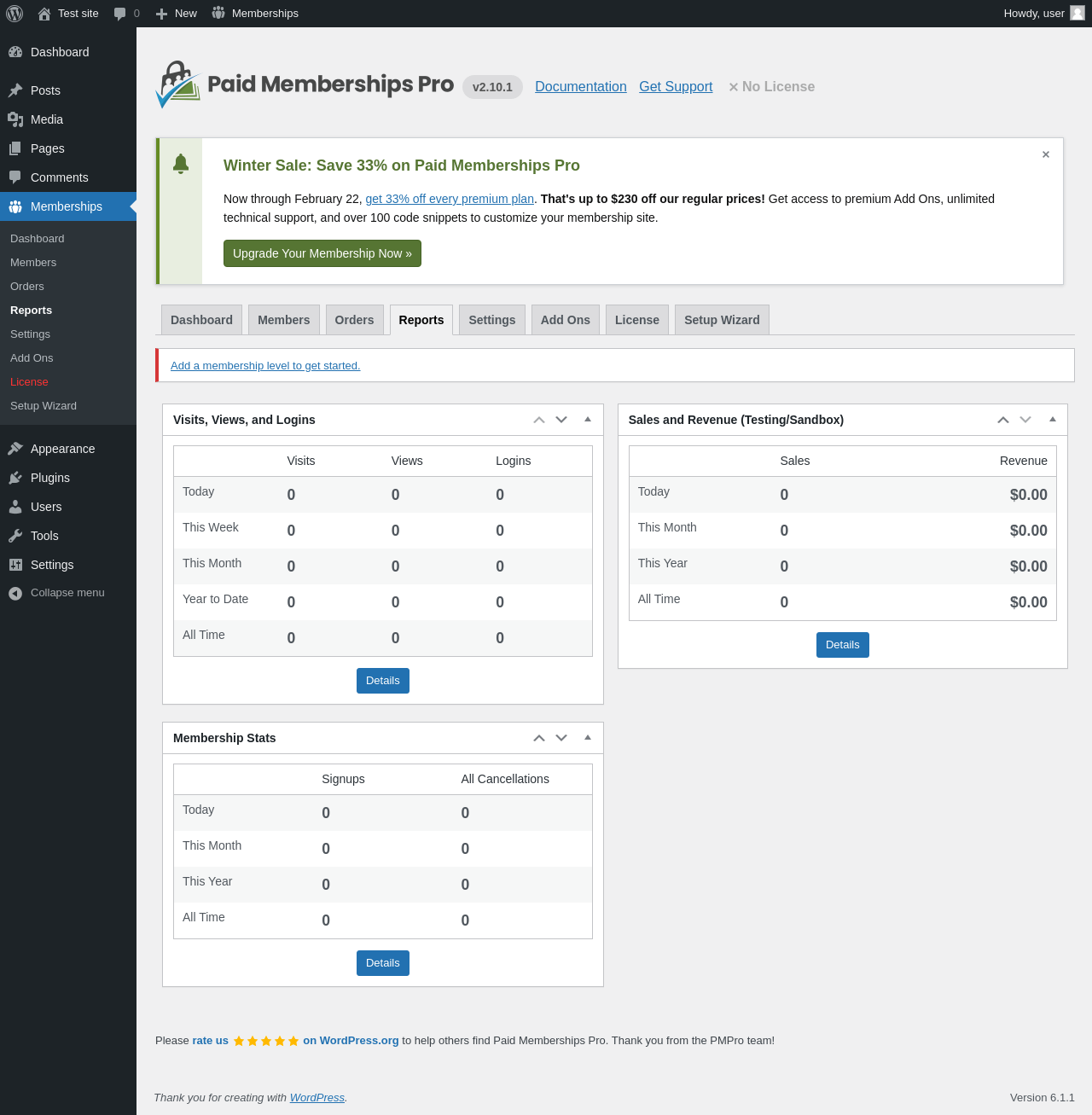Collapse the Sales and Revenue panel
This screenshot has width=1092, height=1115.
(x=1053, y=419)
